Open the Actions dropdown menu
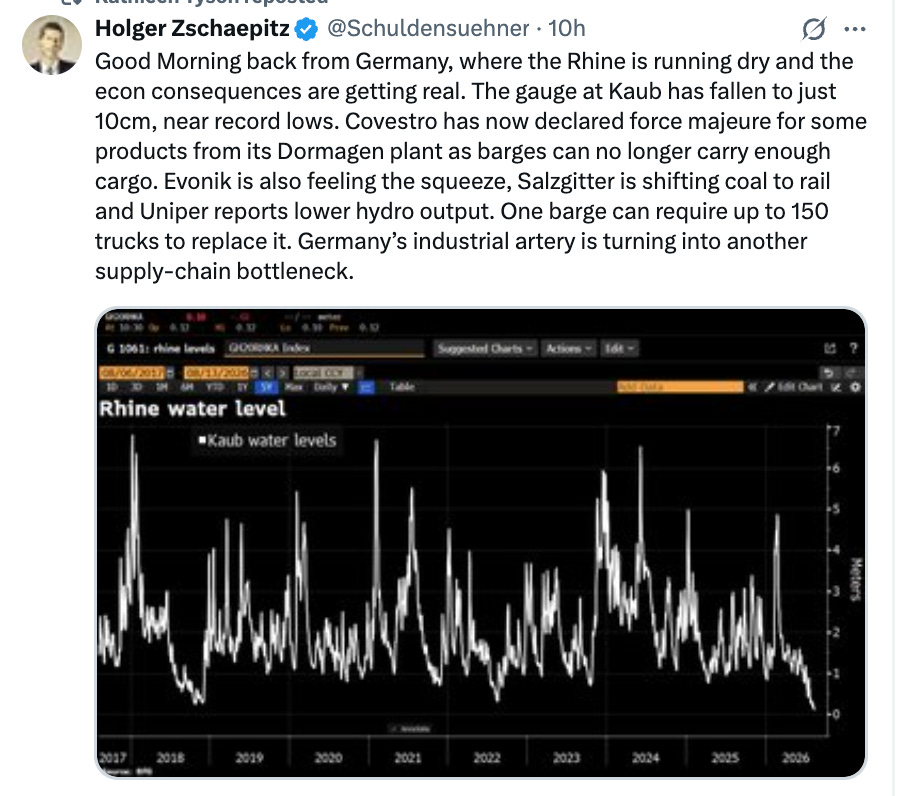 coord(569,349)
